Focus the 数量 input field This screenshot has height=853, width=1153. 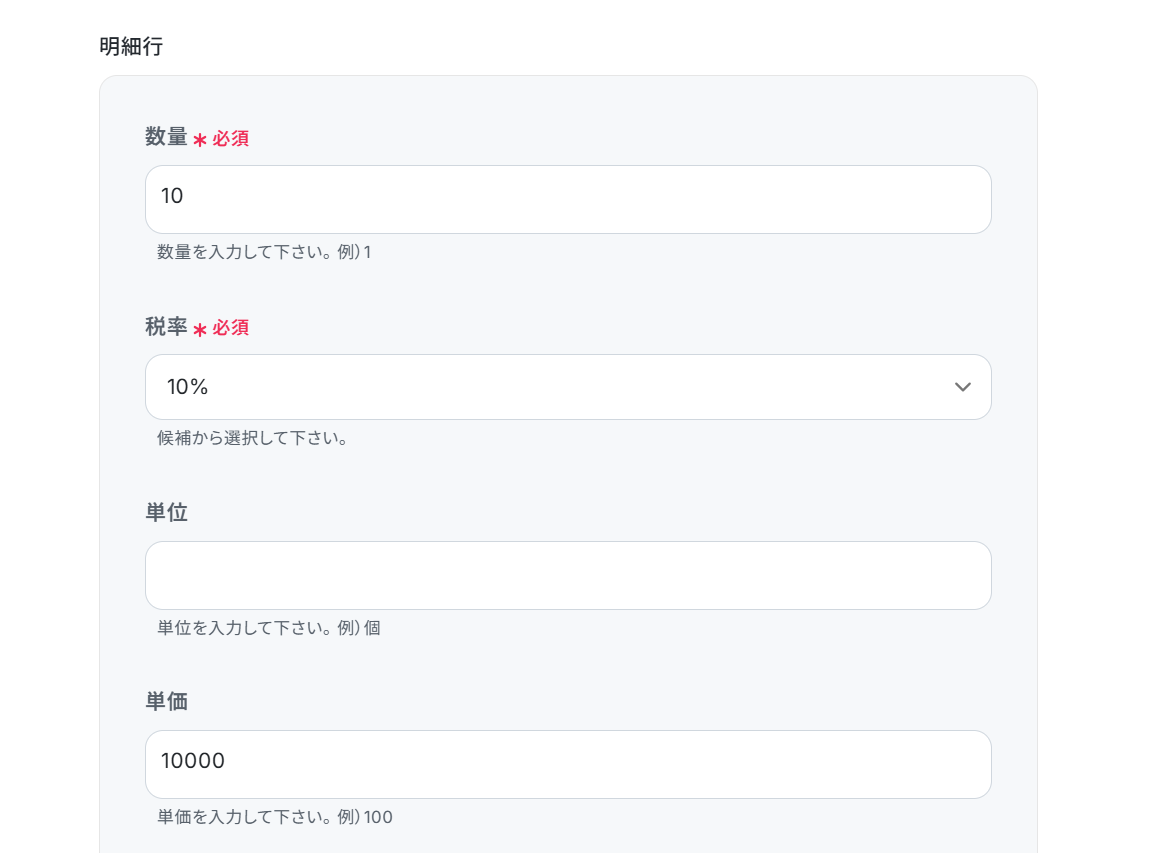pyautogui.click(x=567, y=200)
